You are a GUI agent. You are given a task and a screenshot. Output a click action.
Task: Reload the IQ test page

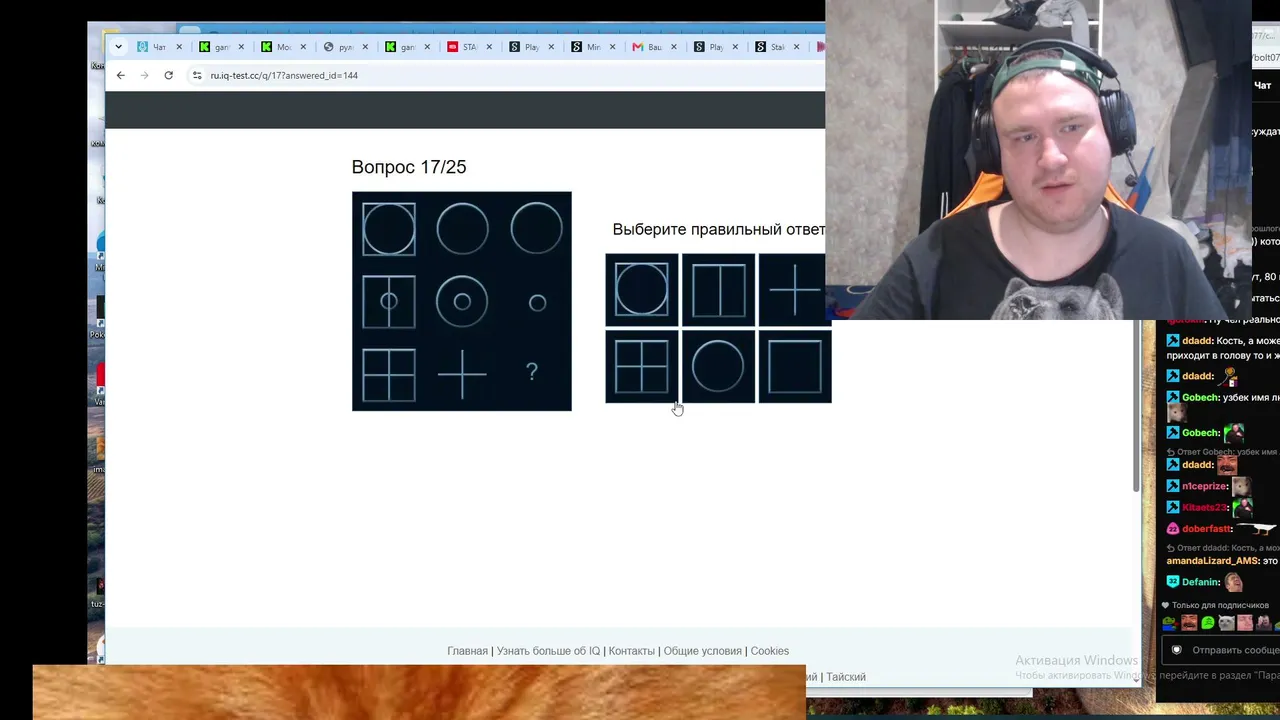(169, 75)
